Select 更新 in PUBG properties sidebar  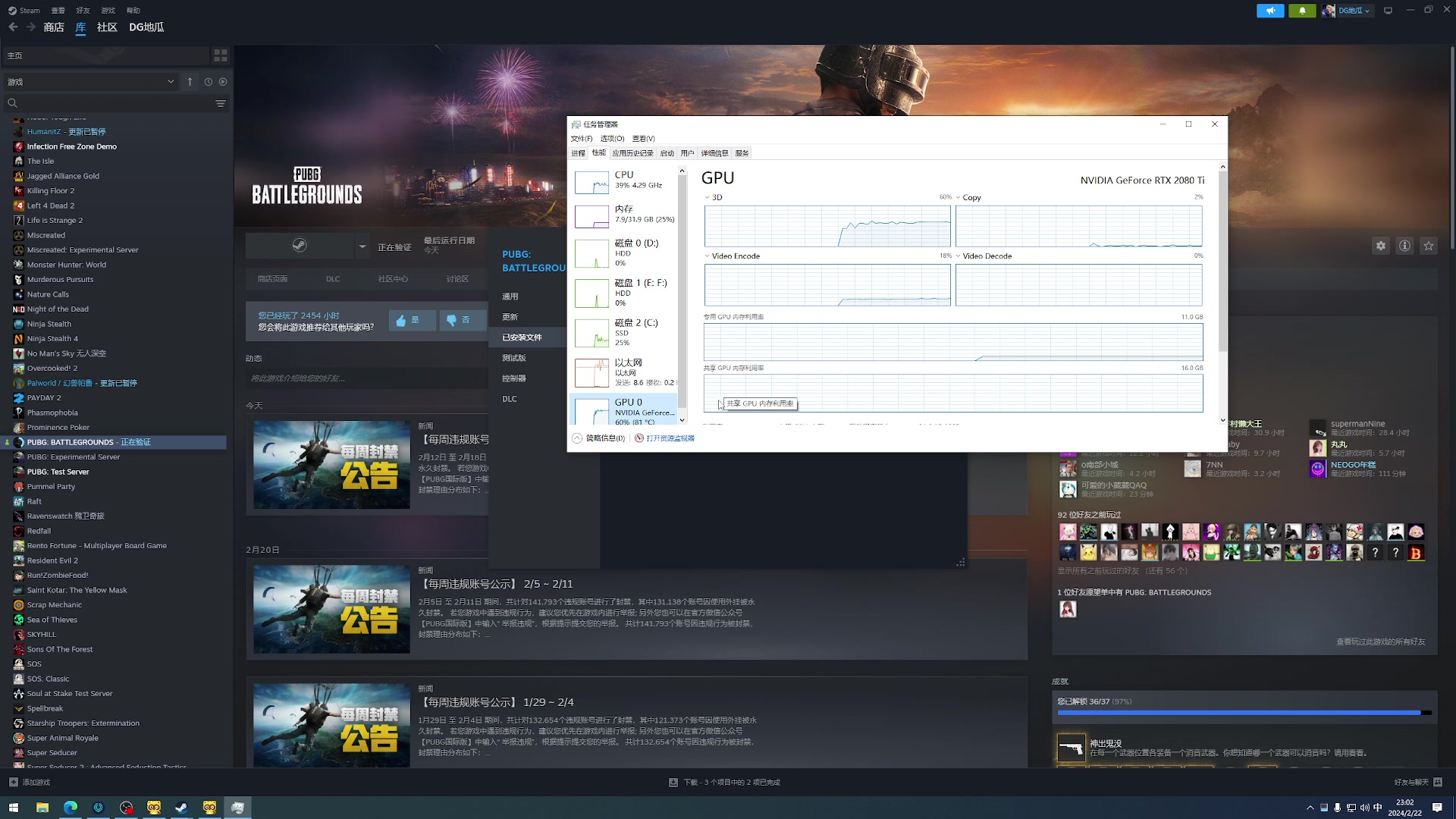[x=510, y=317]
